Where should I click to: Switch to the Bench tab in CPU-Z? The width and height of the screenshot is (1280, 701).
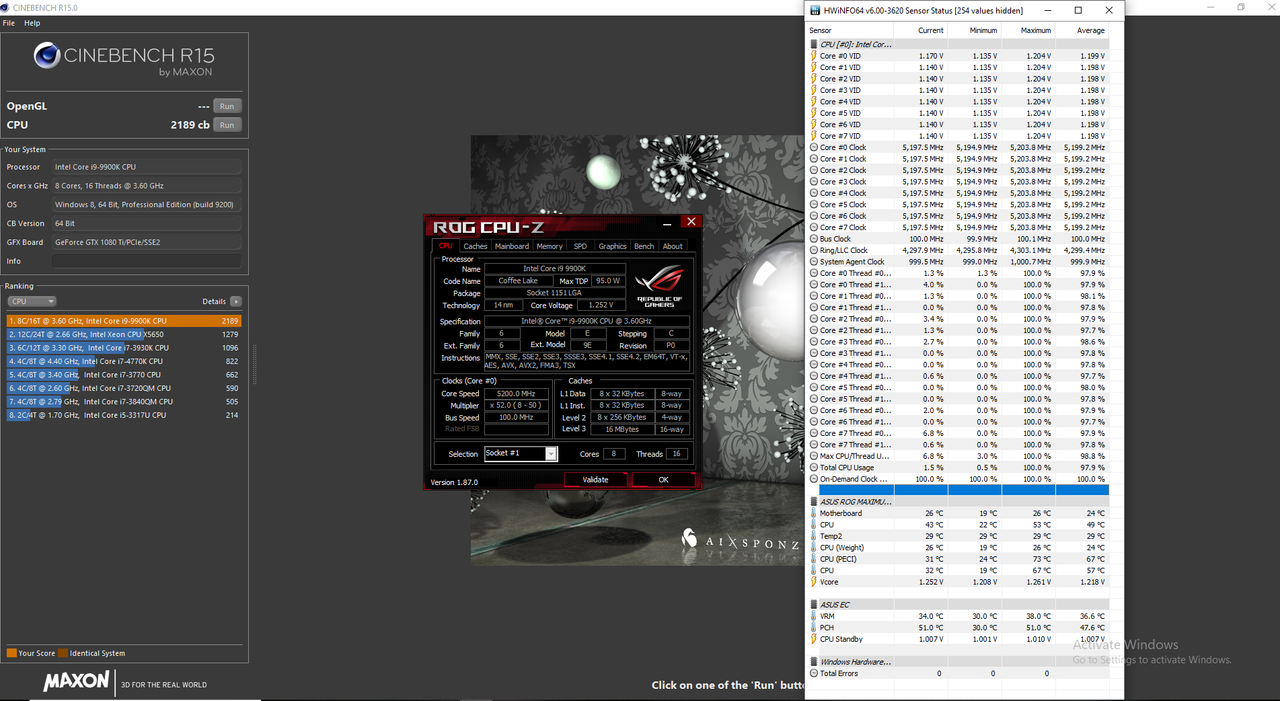click(x=644, y=246)
